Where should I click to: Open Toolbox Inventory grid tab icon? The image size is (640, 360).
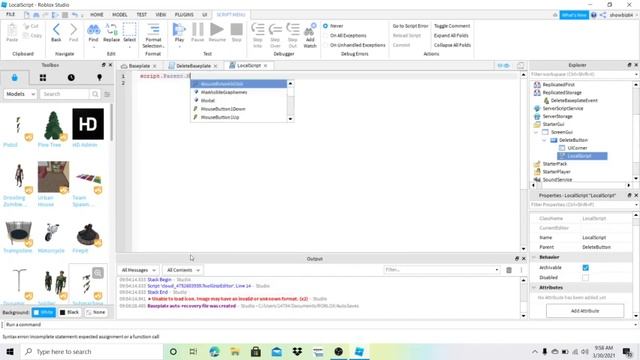[43, 78]
